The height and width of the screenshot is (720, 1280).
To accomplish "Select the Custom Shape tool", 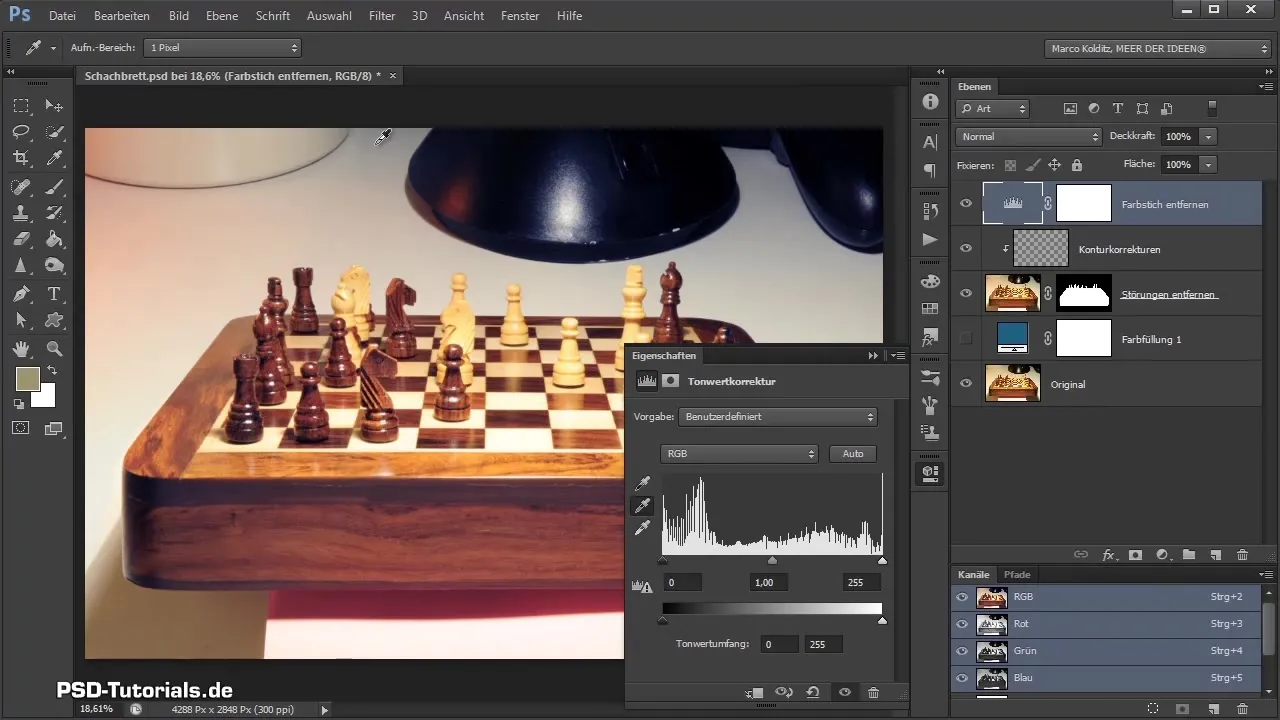I will click(x=54, y=320).
